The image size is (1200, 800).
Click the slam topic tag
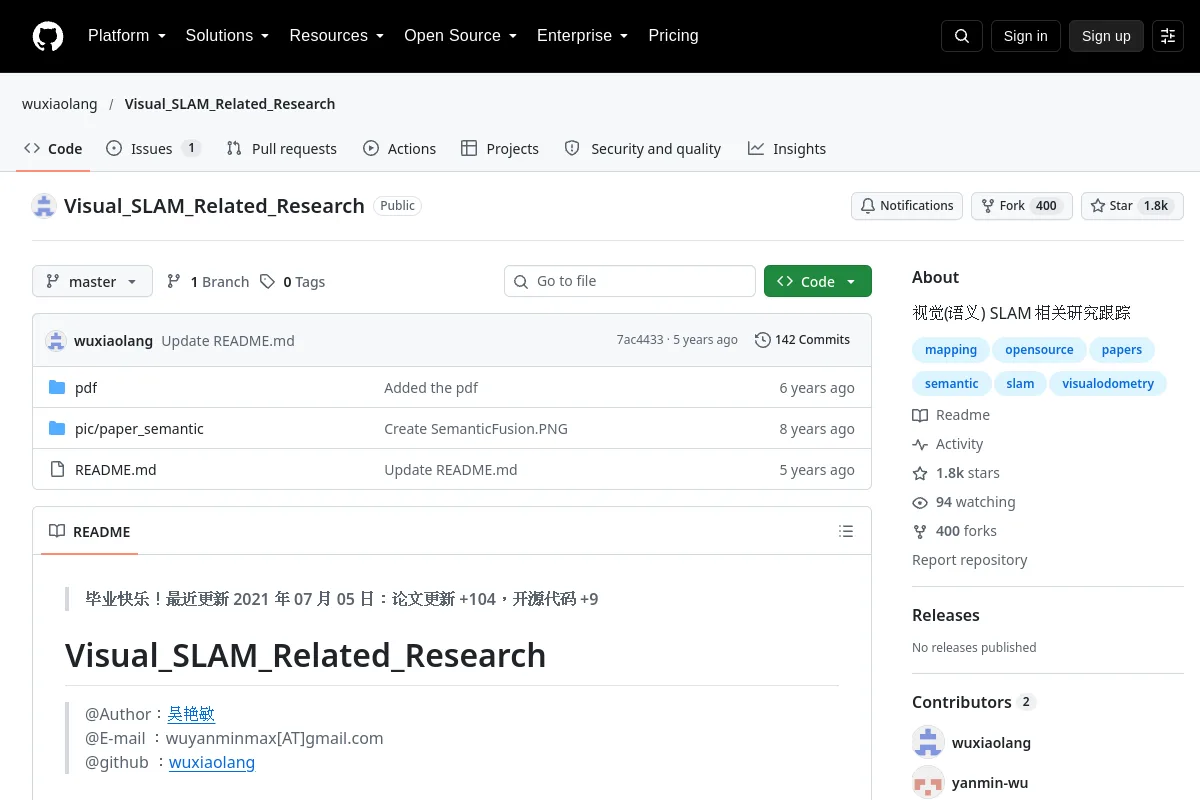(x=1020, y=384)
